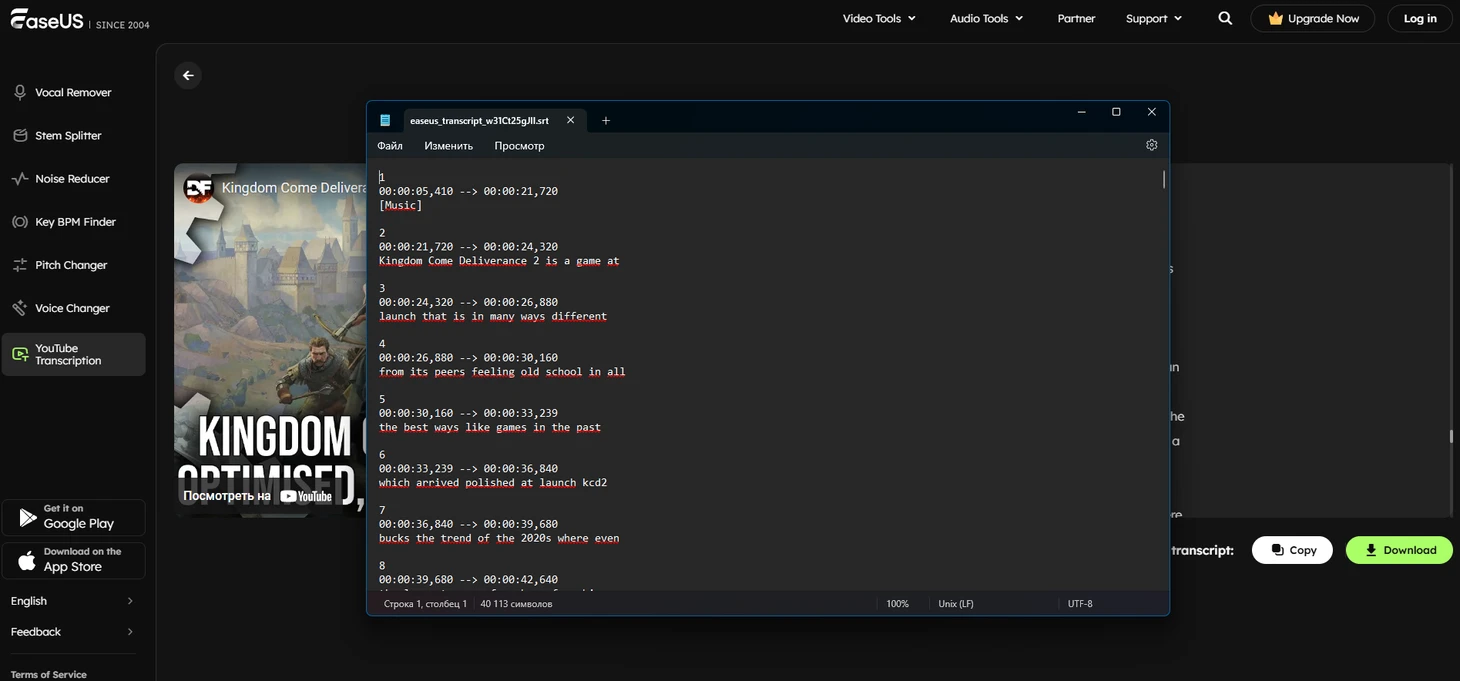Image resolution: width=1460 pixels, height=681 pixels.
Task: Click timestamp 00:00:36,840 --> 00:00:39,680
Action: [468, 524]
